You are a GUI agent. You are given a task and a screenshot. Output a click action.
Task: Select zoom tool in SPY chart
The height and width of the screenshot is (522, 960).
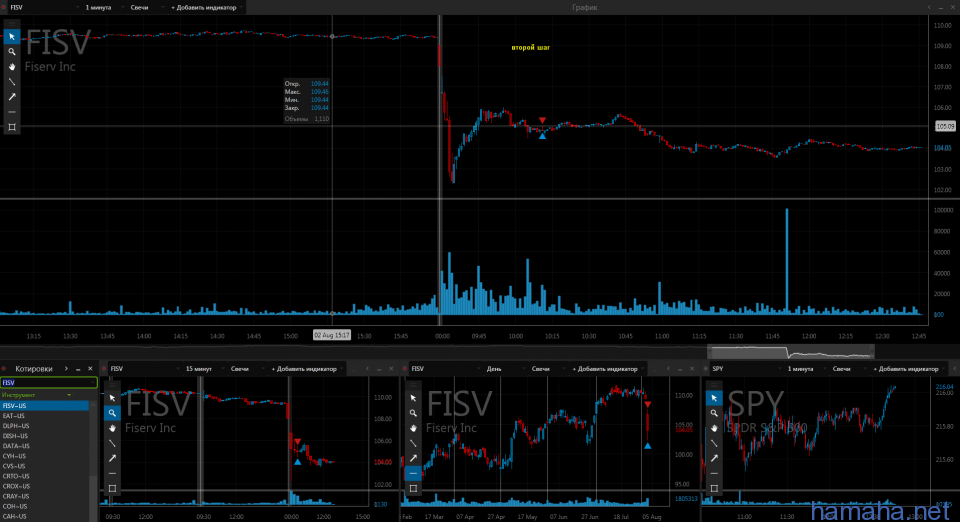714,413
